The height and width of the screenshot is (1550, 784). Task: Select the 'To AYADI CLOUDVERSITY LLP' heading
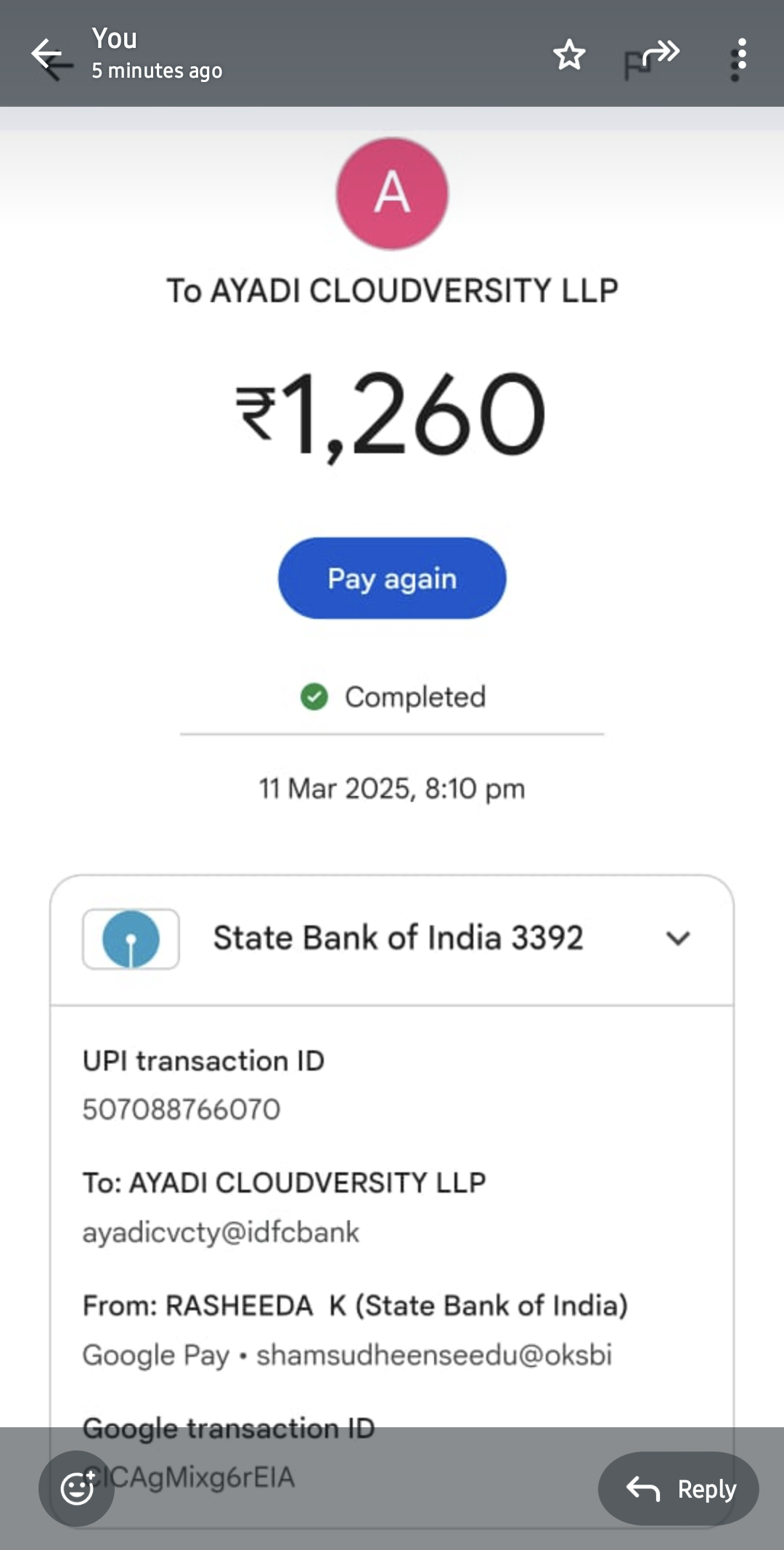(x=392, y=291)
